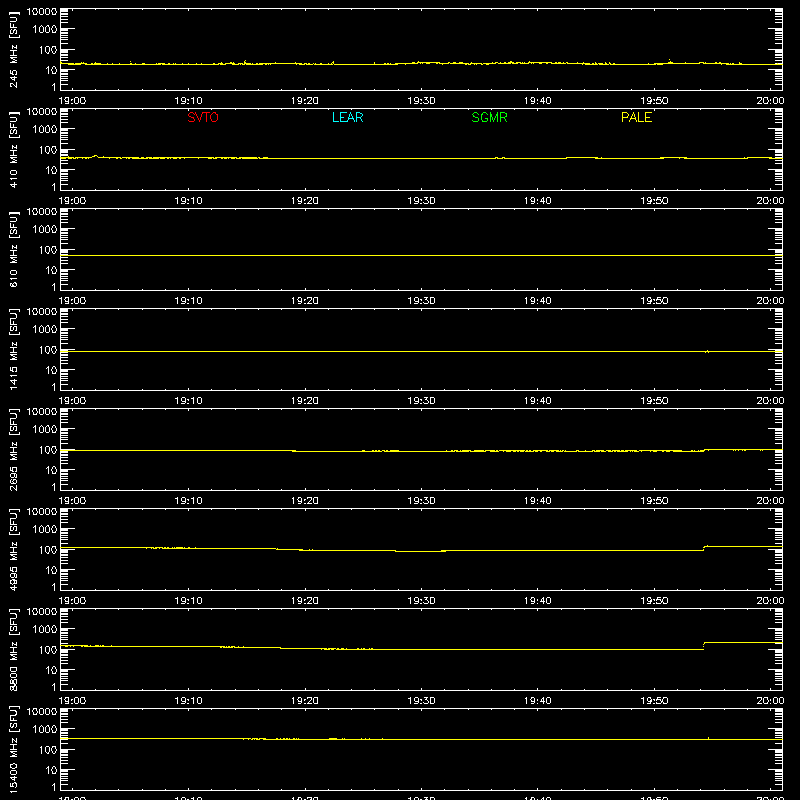
Task: Click the 10 tick label on 4995 MHz axis
Action: (51, 570)
